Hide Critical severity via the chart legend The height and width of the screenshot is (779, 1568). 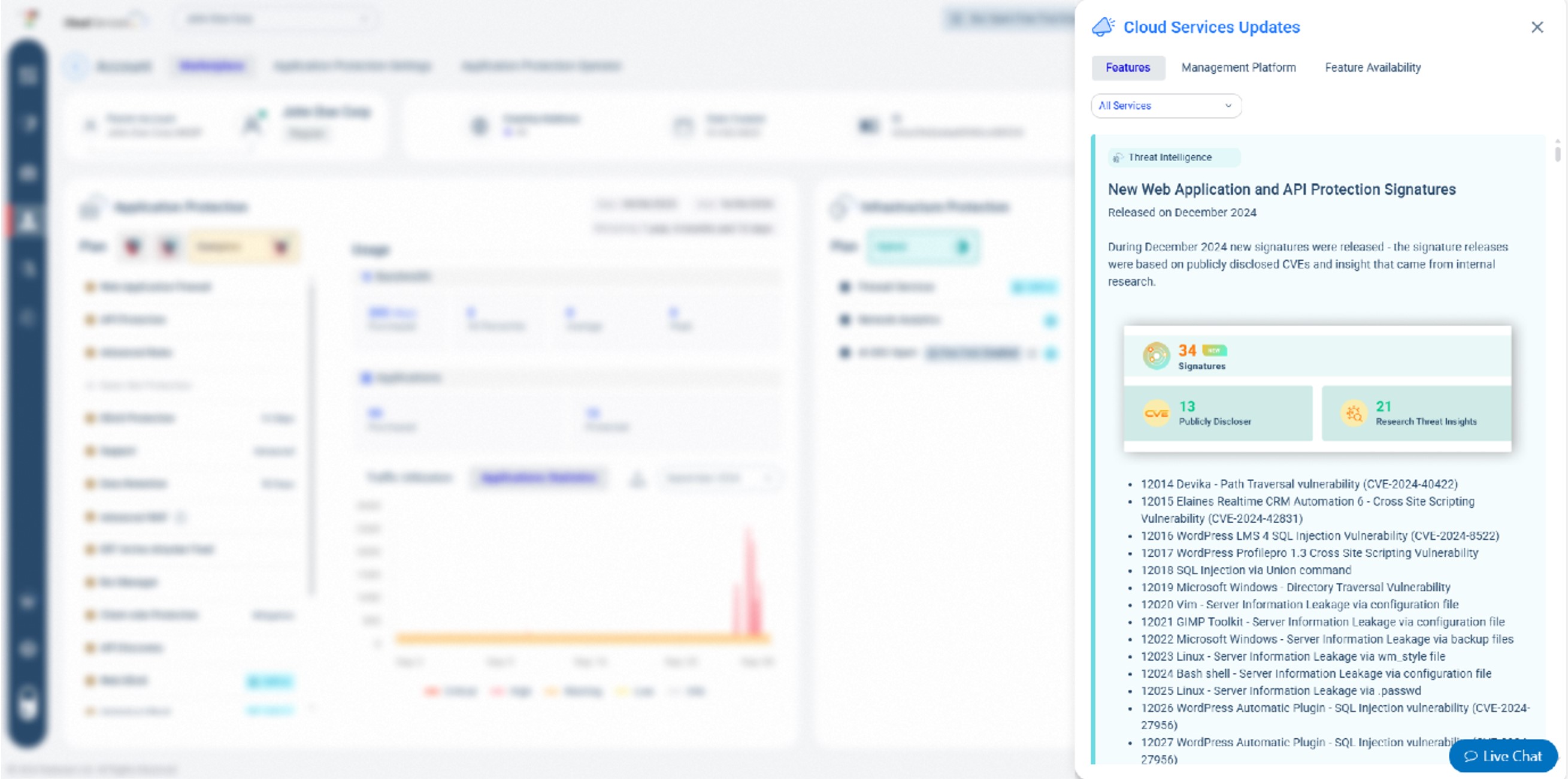point(433,692)
